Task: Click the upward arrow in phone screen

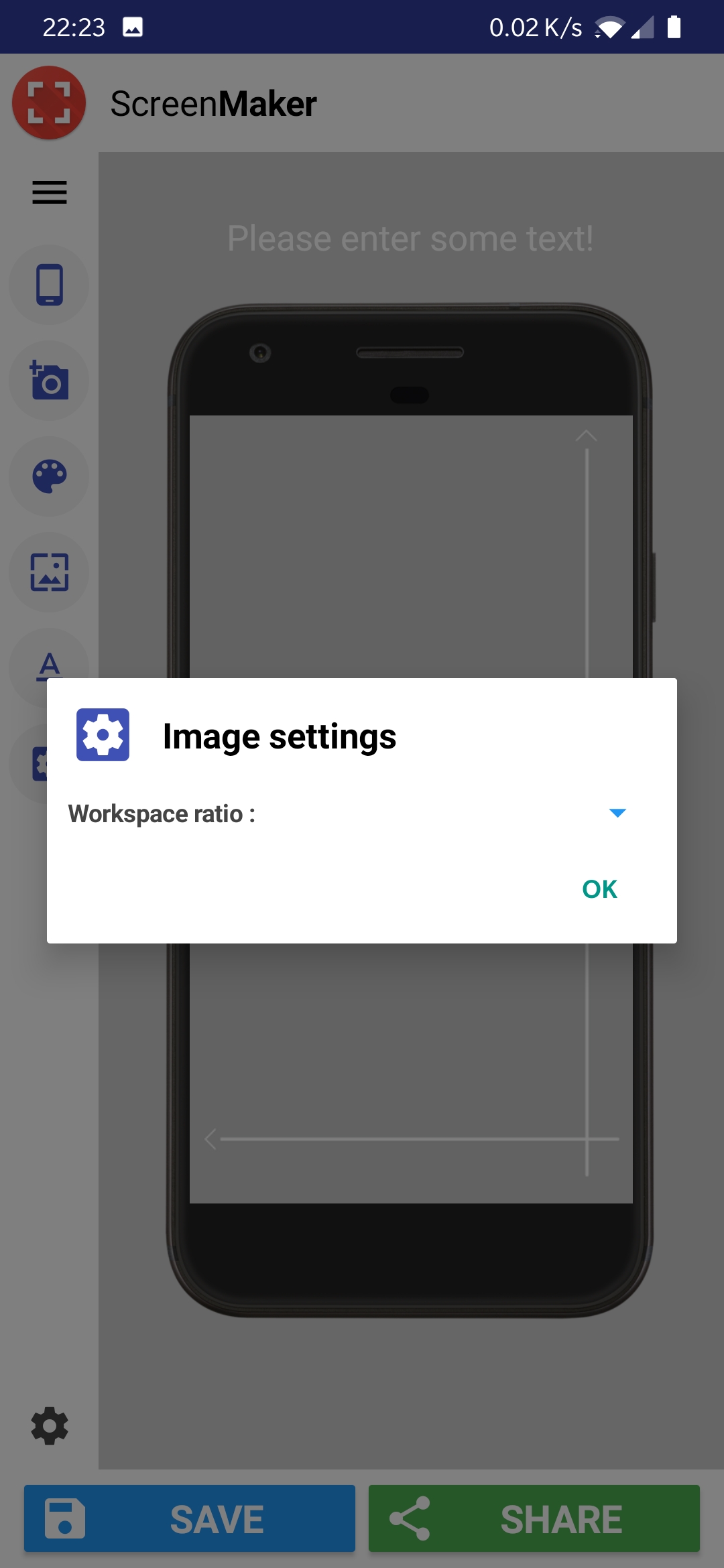Action: [x=587, y=436]
